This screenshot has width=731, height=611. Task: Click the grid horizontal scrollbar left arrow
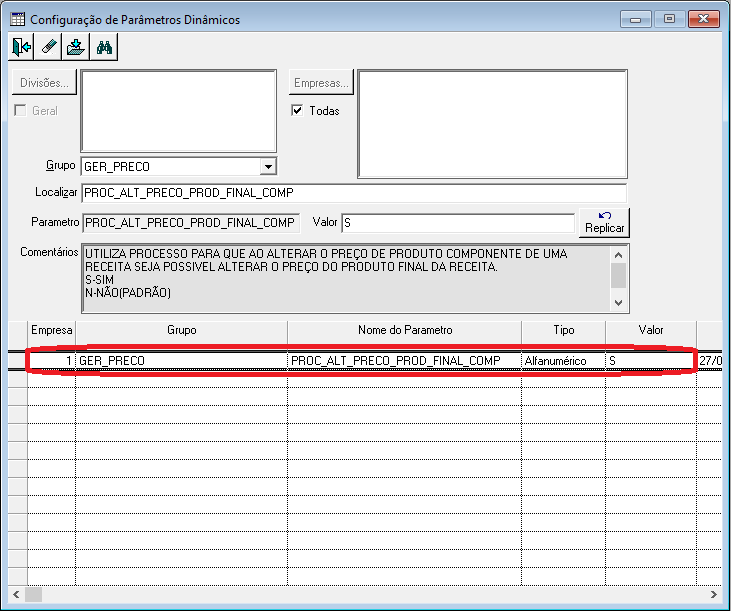point(16,594)
